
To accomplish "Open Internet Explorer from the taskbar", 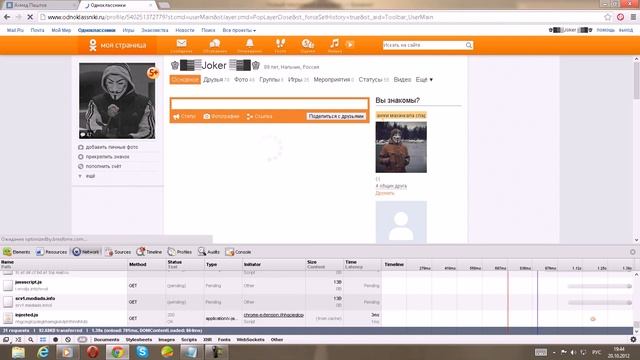I will coord(42,351).
